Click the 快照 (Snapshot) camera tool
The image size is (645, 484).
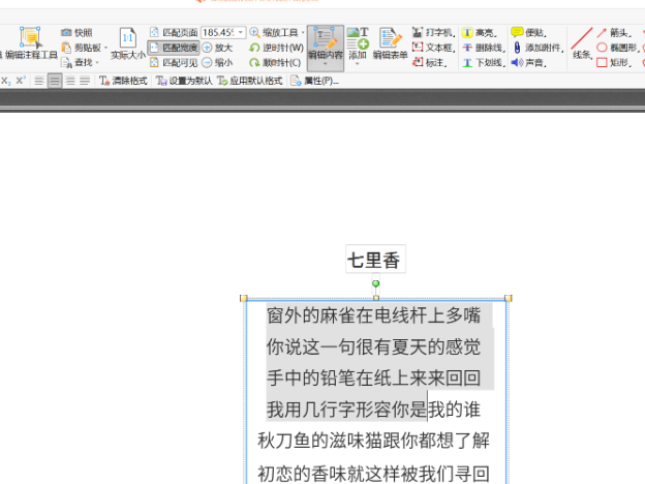77,32
